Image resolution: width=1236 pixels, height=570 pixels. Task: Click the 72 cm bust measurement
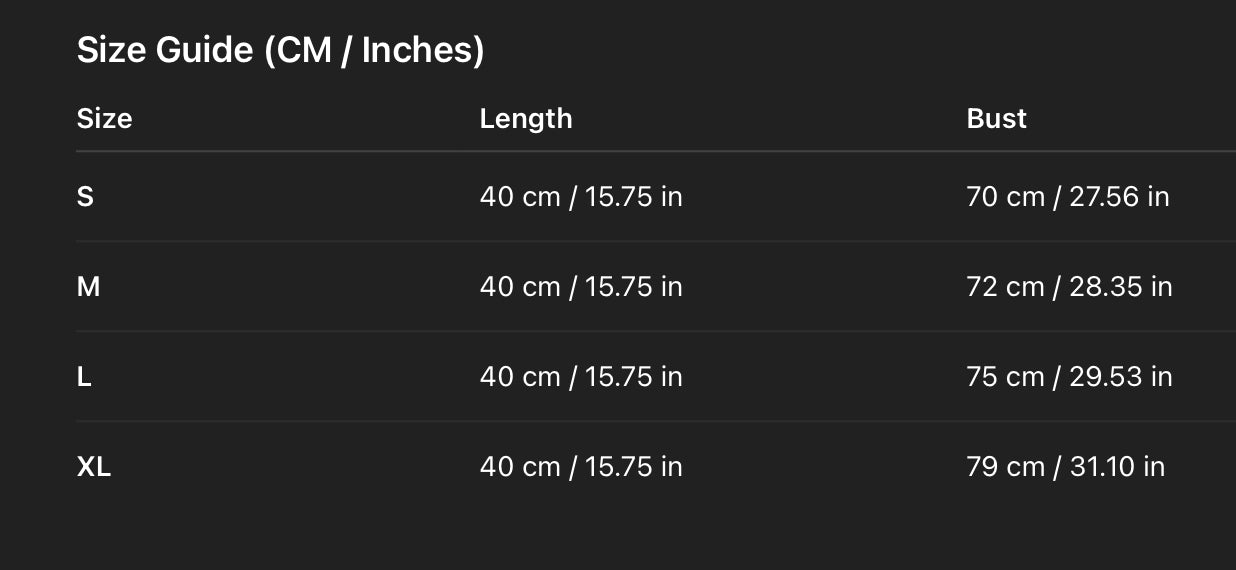(1005, 287)
